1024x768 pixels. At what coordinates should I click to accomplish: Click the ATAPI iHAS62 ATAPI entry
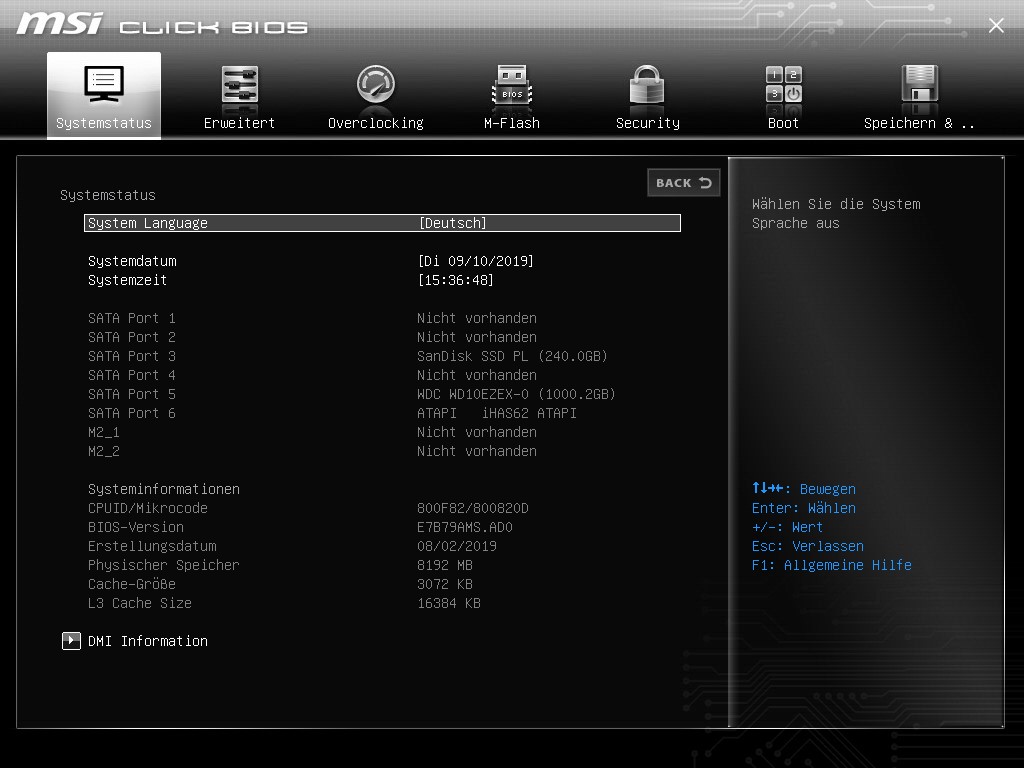tap(496, 413)
